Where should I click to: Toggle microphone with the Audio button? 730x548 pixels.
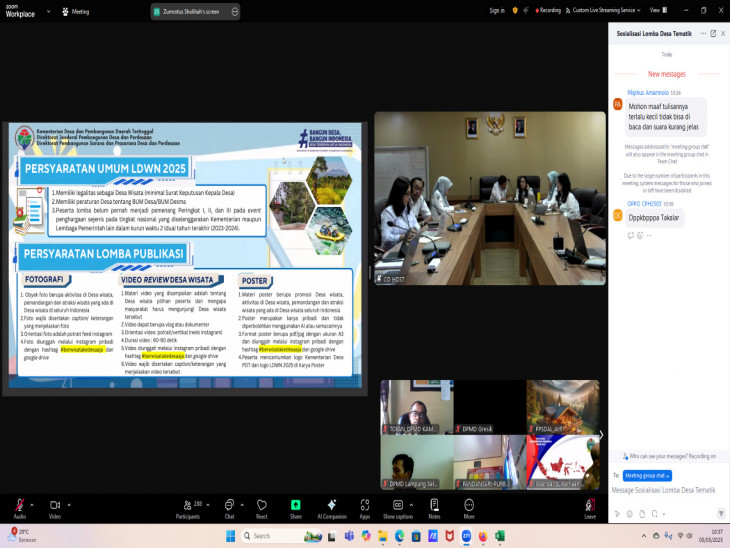pos(20,508)
